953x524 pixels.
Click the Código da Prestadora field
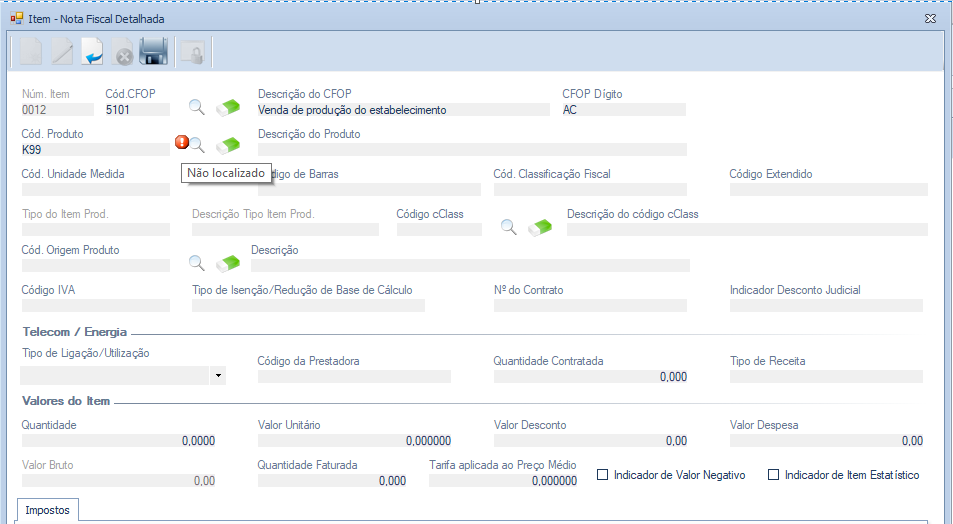pos(354,377)
